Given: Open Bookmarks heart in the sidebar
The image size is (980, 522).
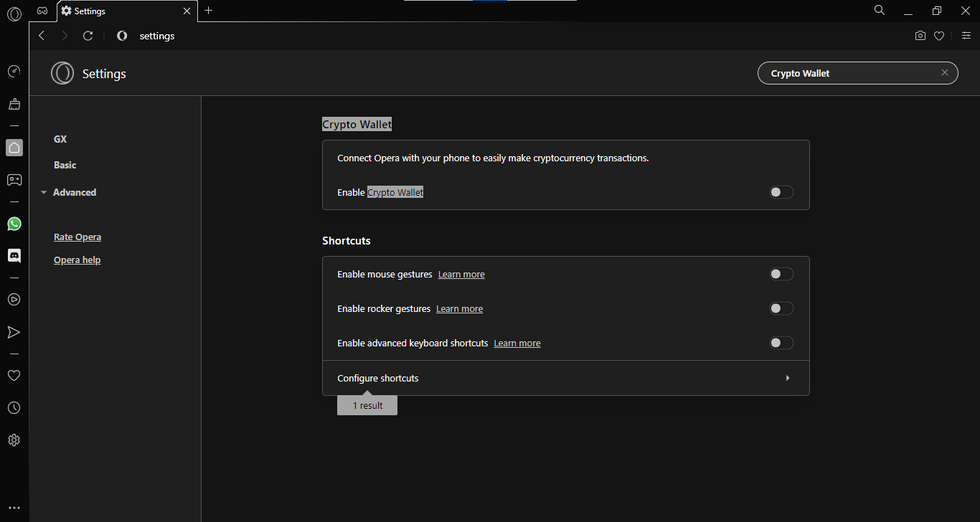Looking at the screenshot, I should [14, 375].
